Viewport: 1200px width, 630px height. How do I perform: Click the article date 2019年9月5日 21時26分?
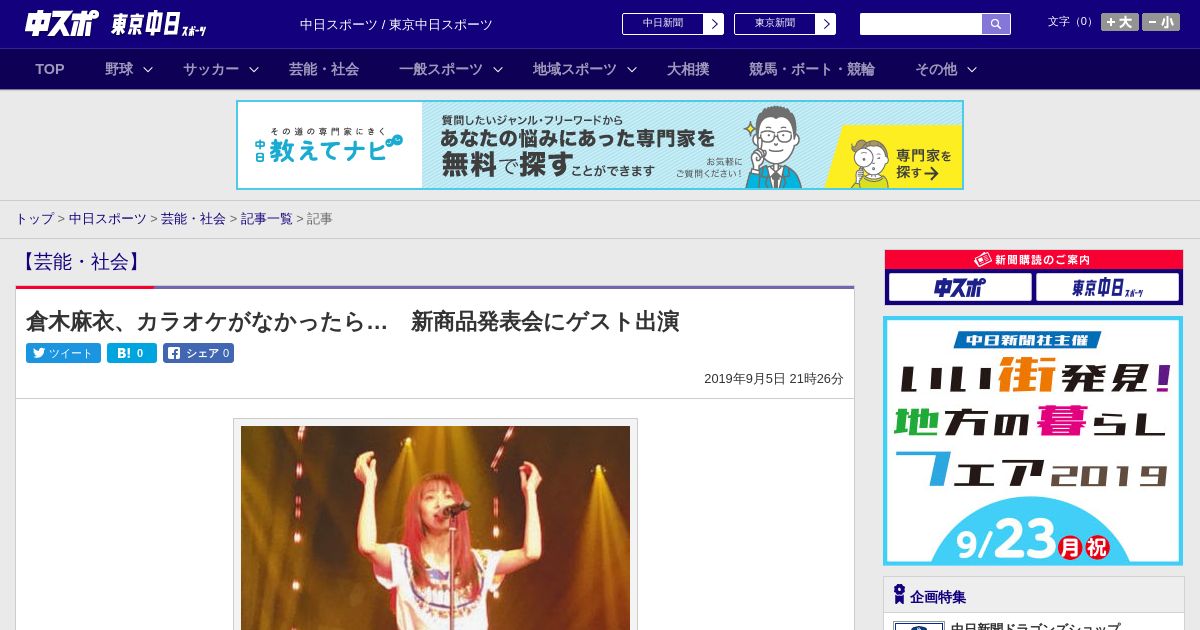point(774,378)
